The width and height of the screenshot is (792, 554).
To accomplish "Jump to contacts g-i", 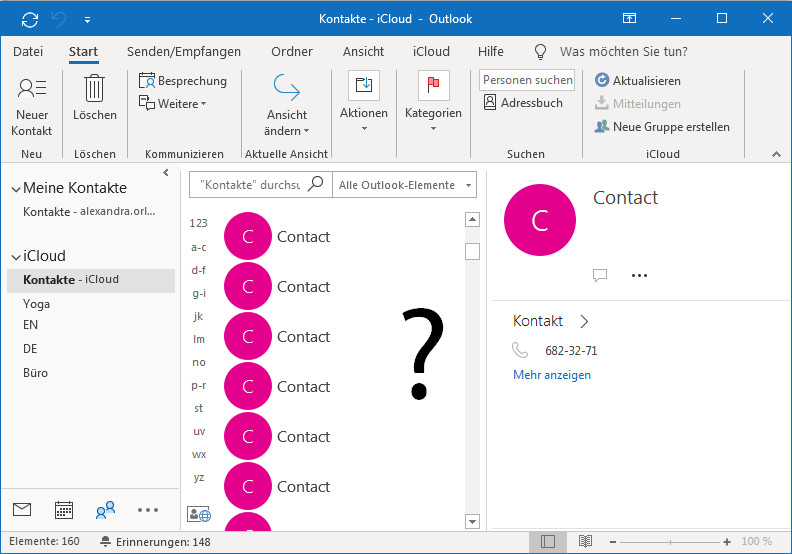I will (x=199, y=293).
